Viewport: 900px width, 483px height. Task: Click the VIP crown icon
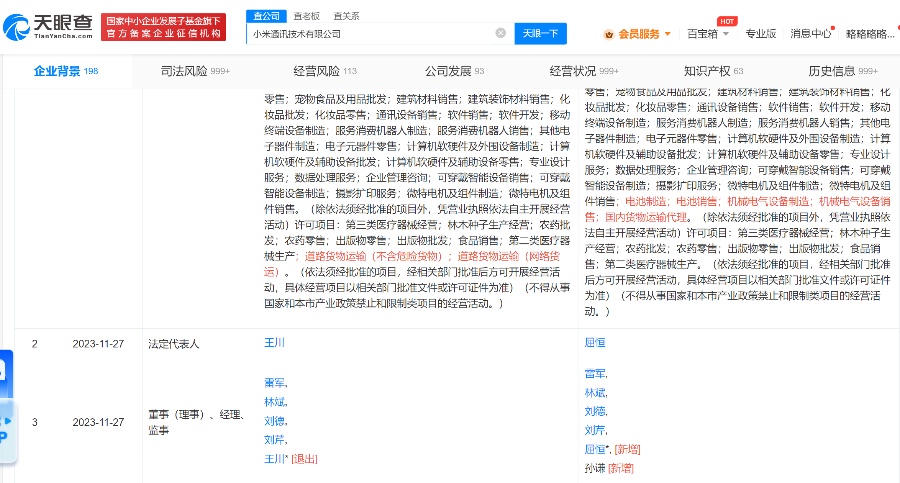pos(609,34)
